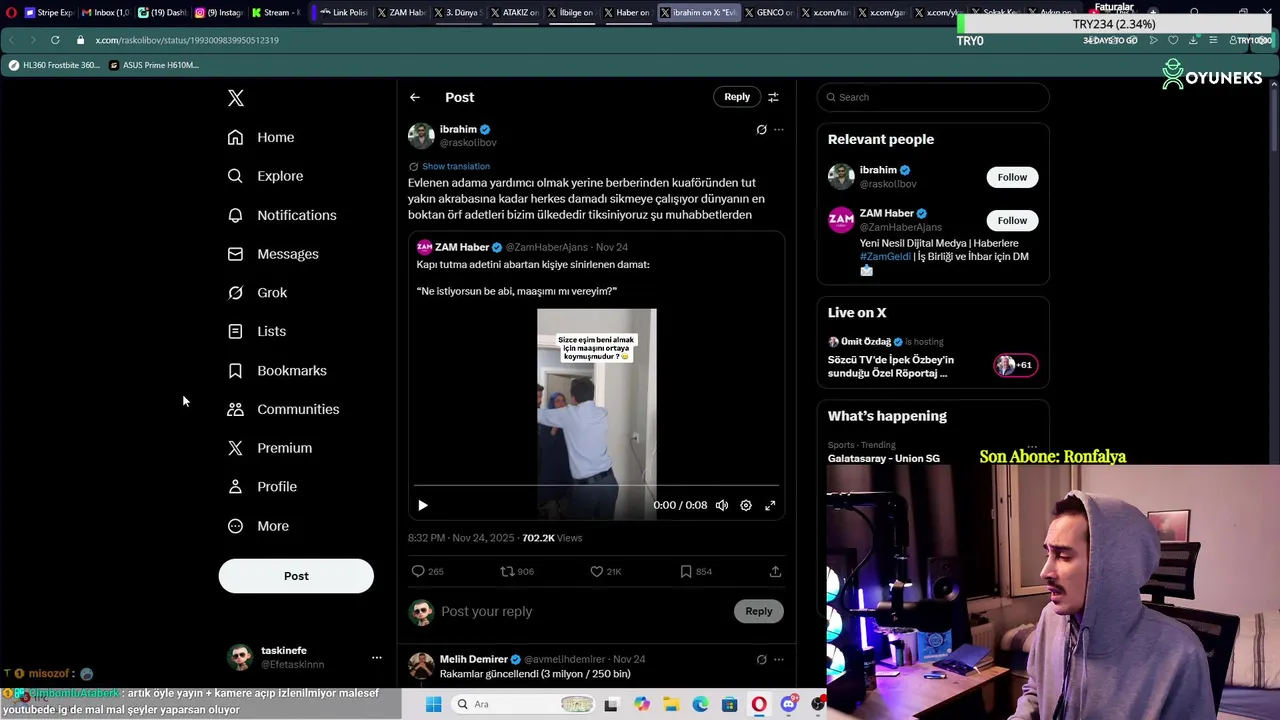This screenshot has width=1280, height=720.
Task: Open Discord from the taskbar
Action: click(x=789, y=704)
